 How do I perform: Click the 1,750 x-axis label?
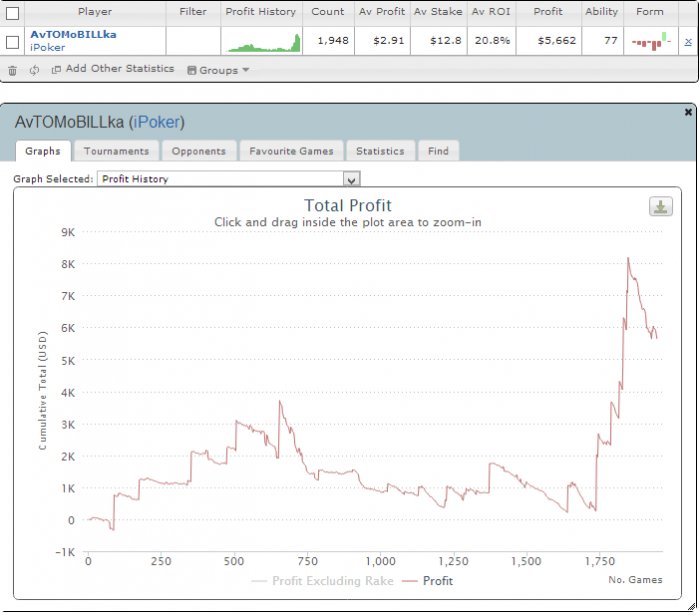(x=600, y=561)
